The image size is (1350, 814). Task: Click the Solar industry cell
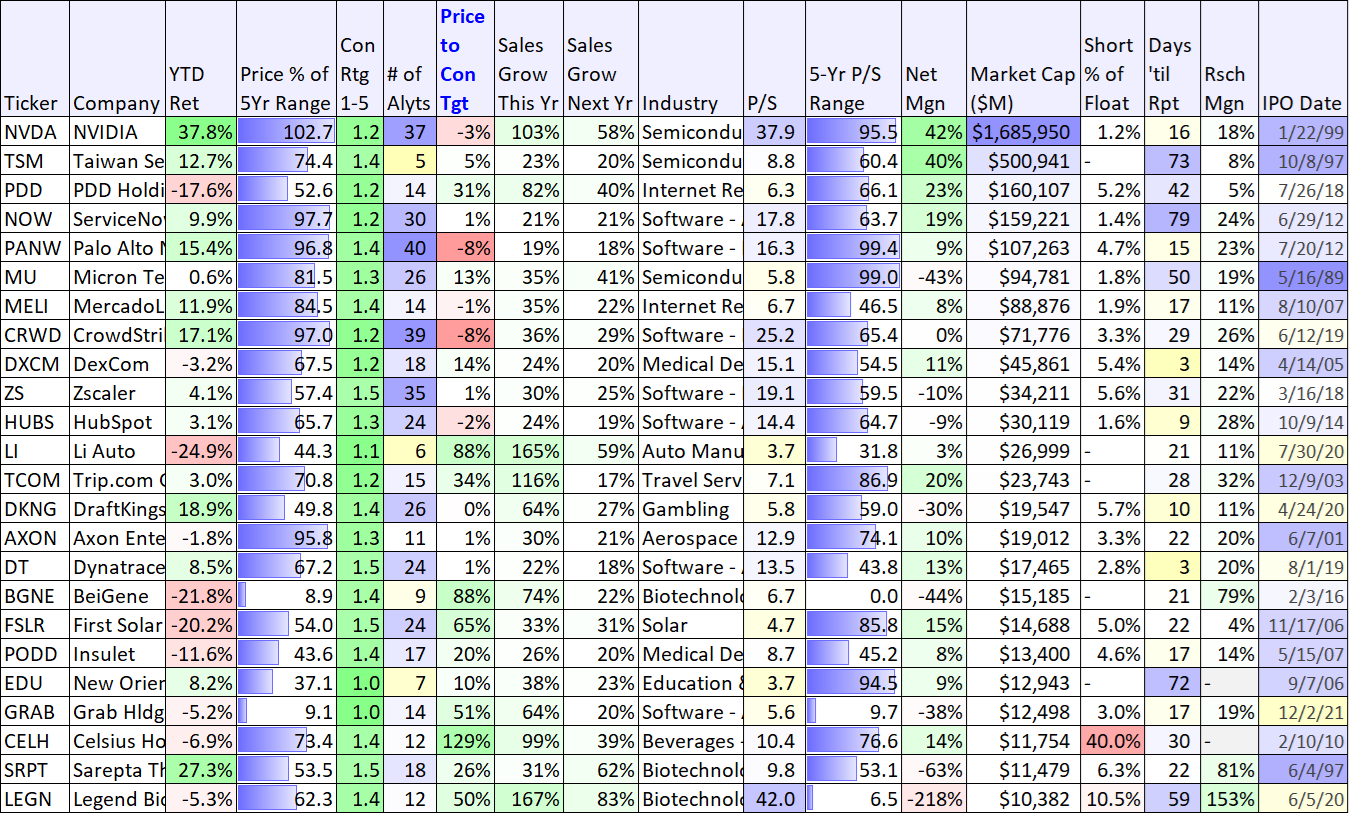[691, 625]
